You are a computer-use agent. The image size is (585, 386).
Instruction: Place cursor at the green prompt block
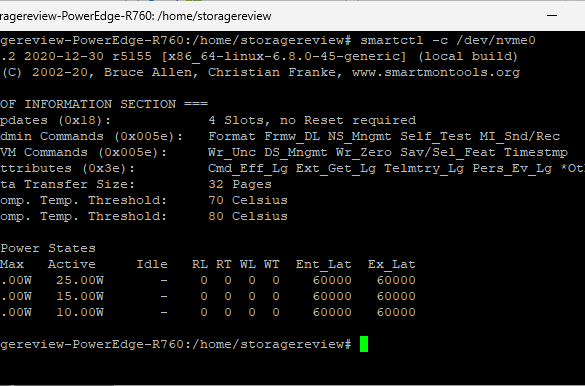[364, 344]
